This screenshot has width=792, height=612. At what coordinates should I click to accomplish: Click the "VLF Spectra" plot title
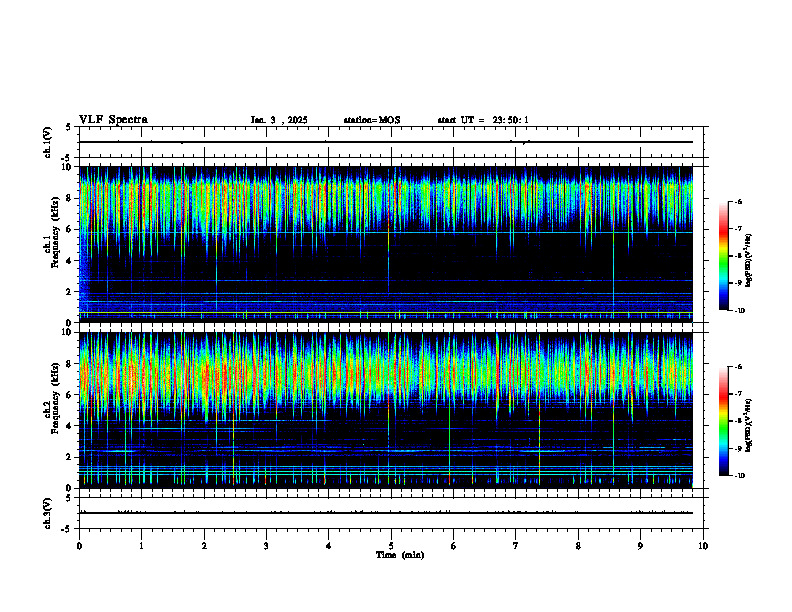113,120
